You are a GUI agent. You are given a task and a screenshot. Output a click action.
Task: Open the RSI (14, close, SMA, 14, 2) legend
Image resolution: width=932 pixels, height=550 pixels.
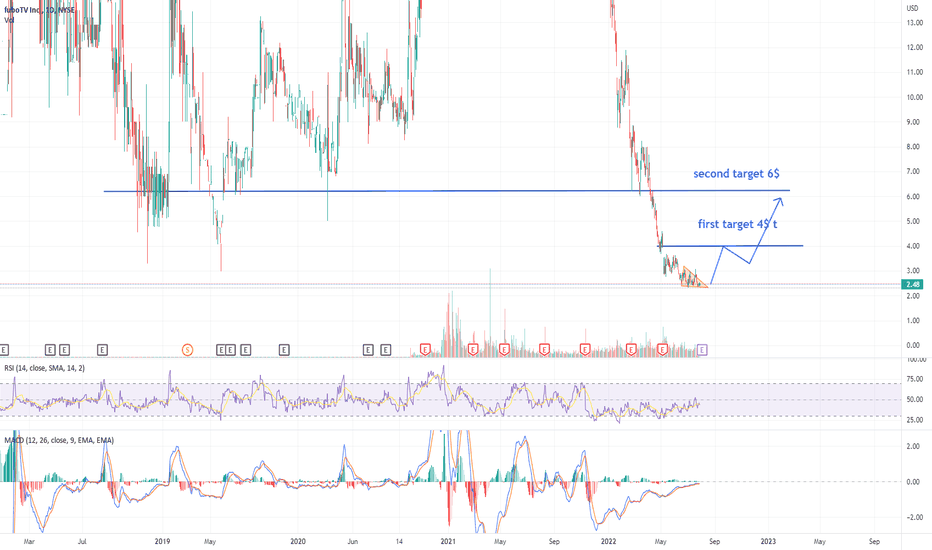coord(45,368)
